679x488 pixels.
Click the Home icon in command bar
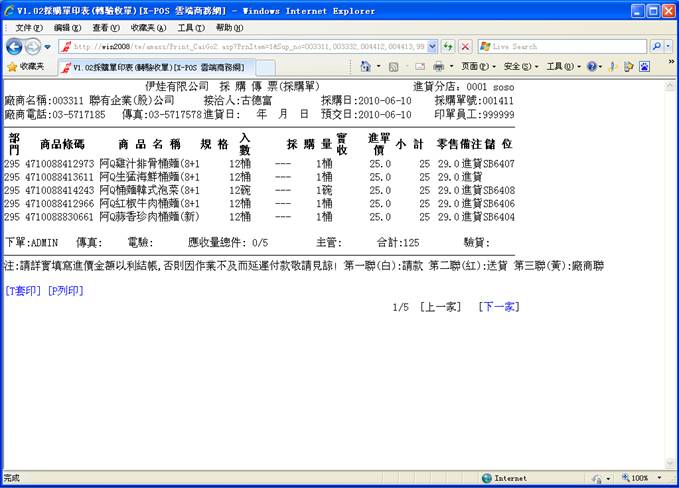coord(365,67)
